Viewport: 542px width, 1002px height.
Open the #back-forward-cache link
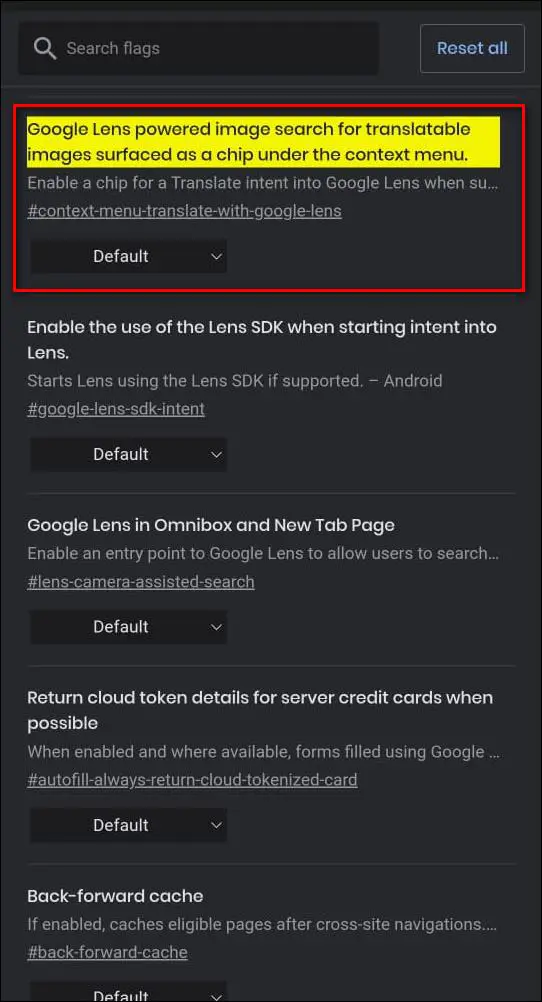click(107, 952)
